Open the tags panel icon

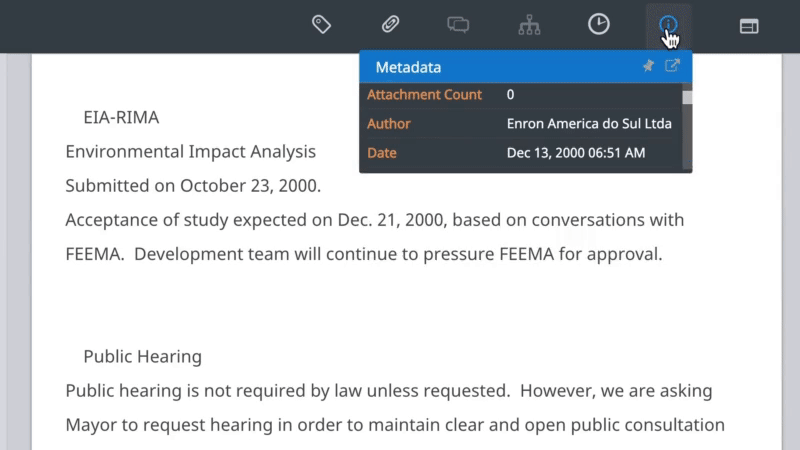click(x=321, y=24)
